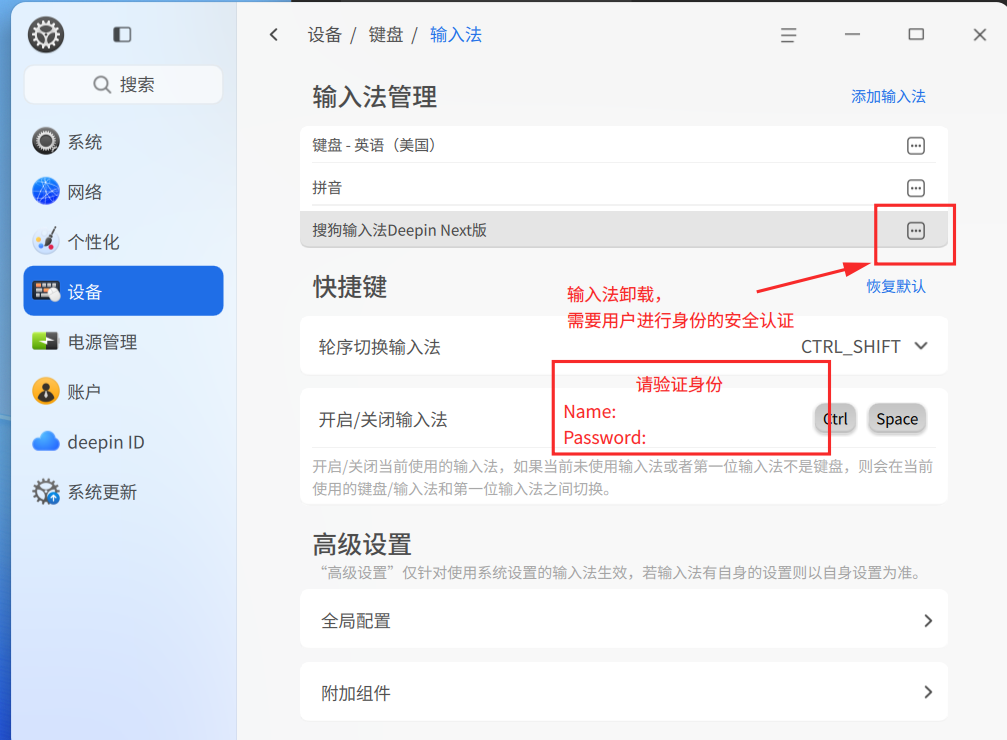Open 个性化 in the sidebar
Image resolution: width=1007 pixels, height=740 pixels.
pyautogui.click(x=123, y=242)
